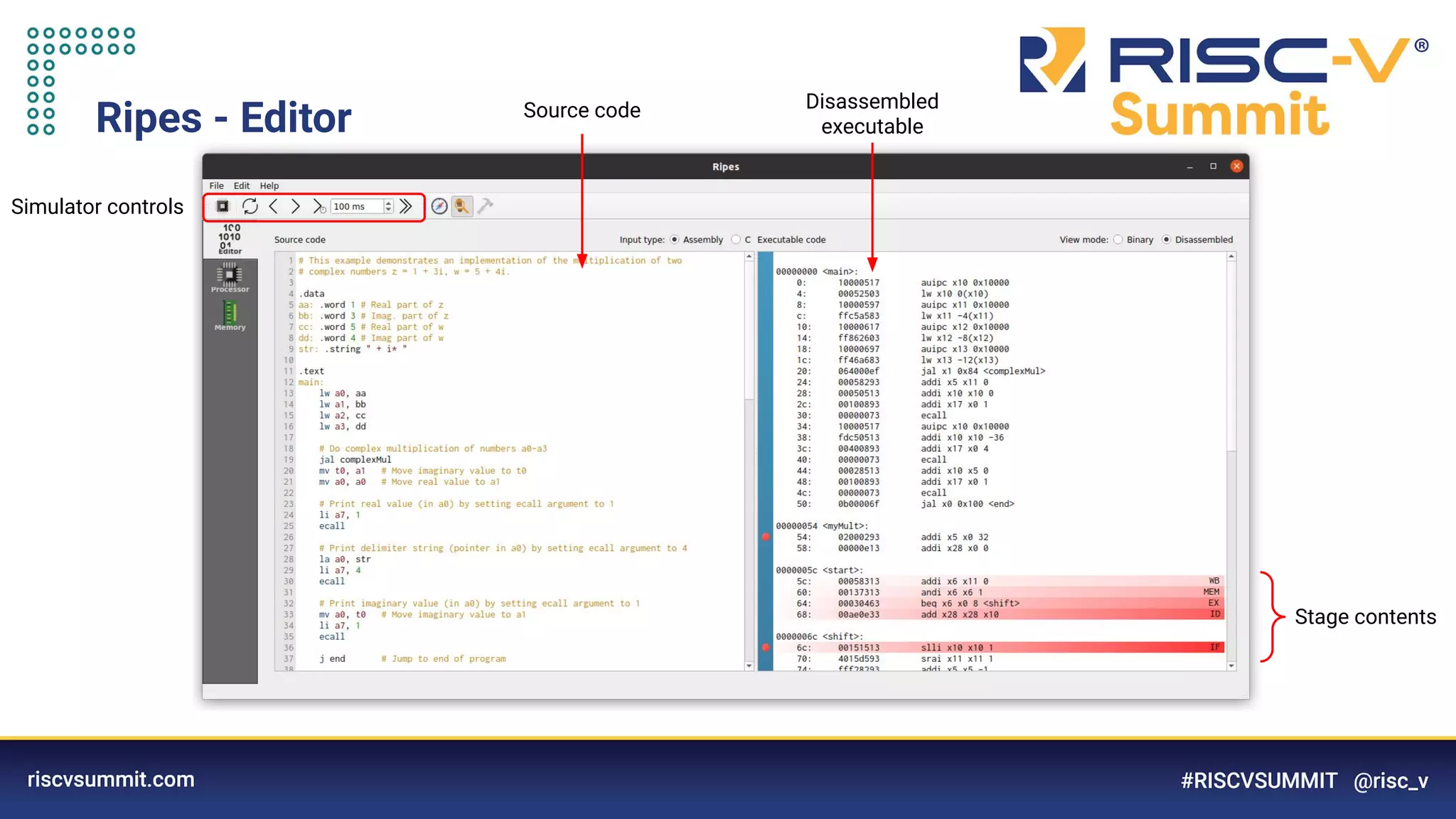Click the compass icon in the toolbar

click(439, 206)
